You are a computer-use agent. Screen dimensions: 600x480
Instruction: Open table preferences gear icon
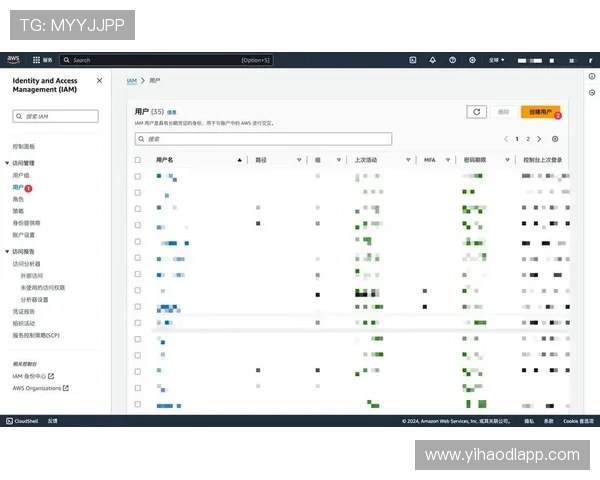555,139
